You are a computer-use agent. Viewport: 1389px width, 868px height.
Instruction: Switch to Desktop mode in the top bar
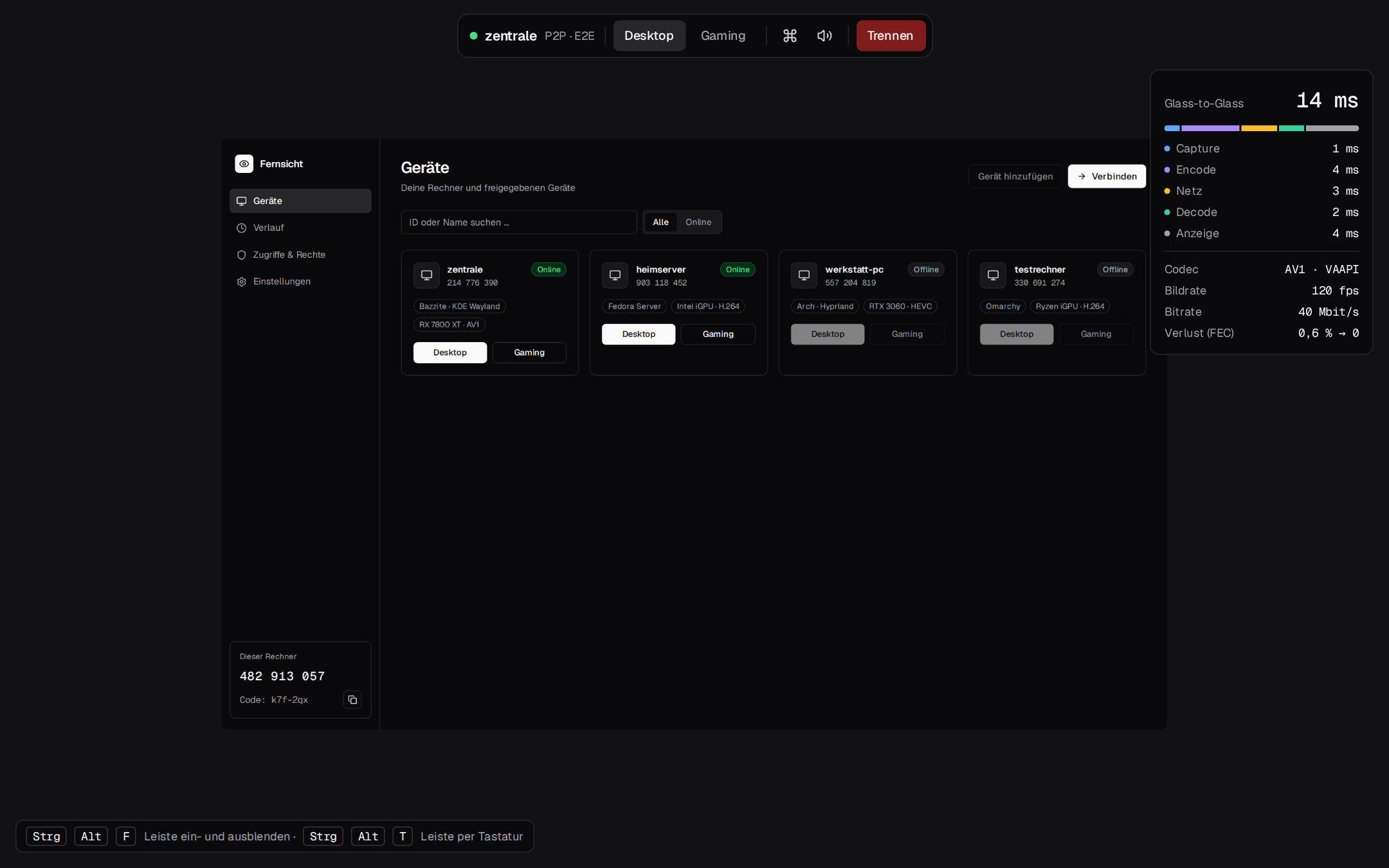coord(649,36)
